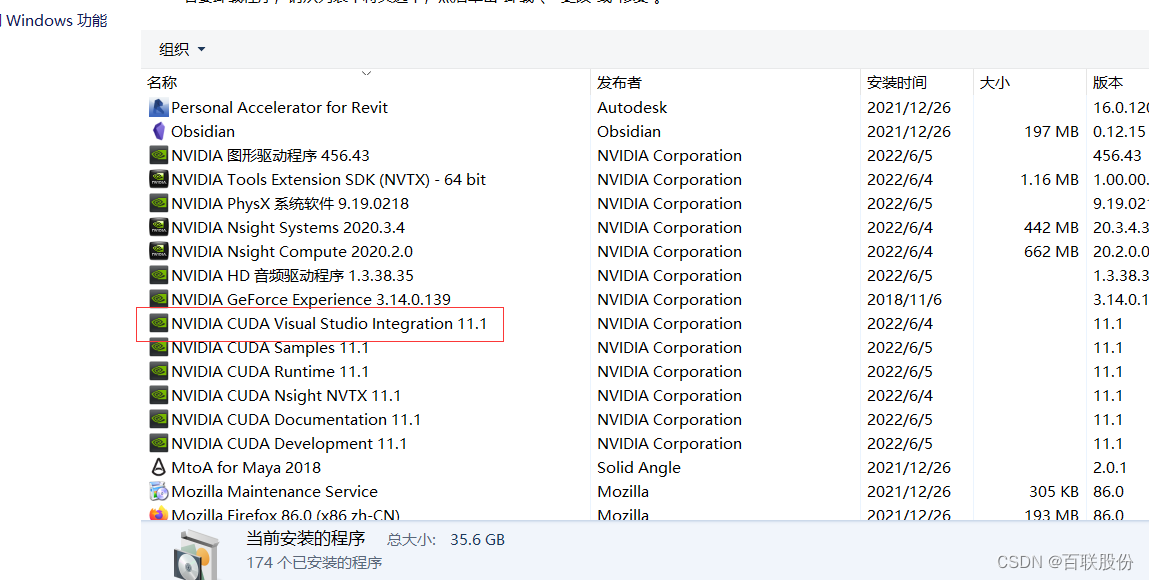Click the 1.16 MB size cell
The width and height of the screenshot is (1149, 580).
coord(1049,179)
